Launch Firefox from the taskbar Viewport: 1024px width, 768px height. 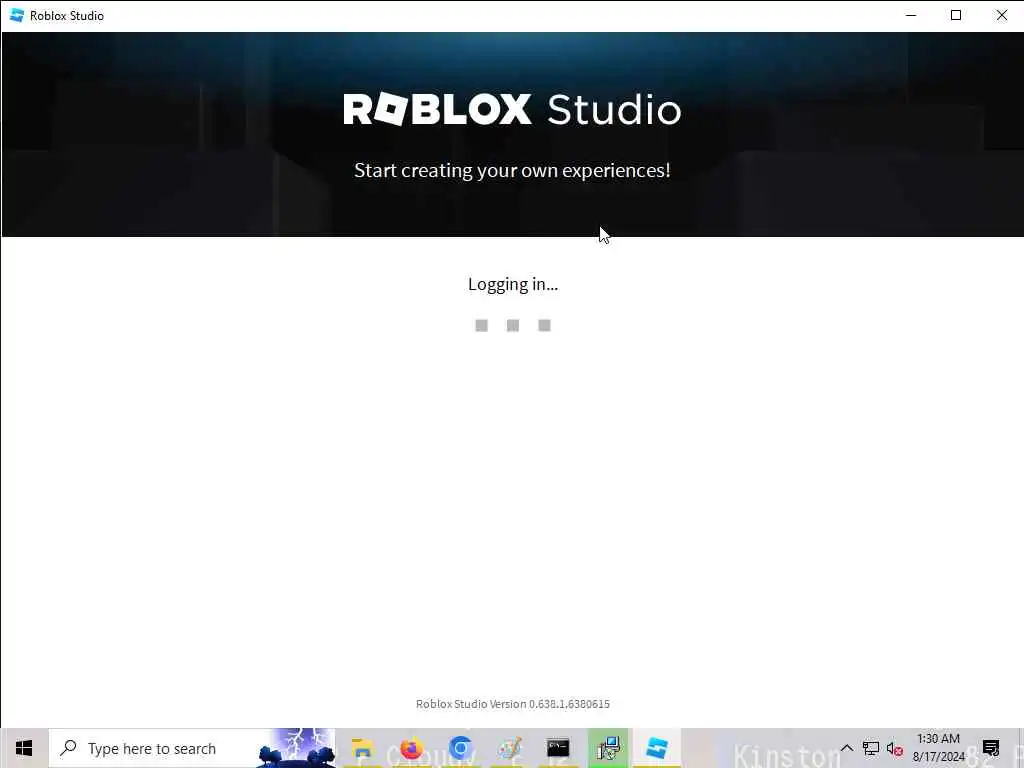coord(411,748)
